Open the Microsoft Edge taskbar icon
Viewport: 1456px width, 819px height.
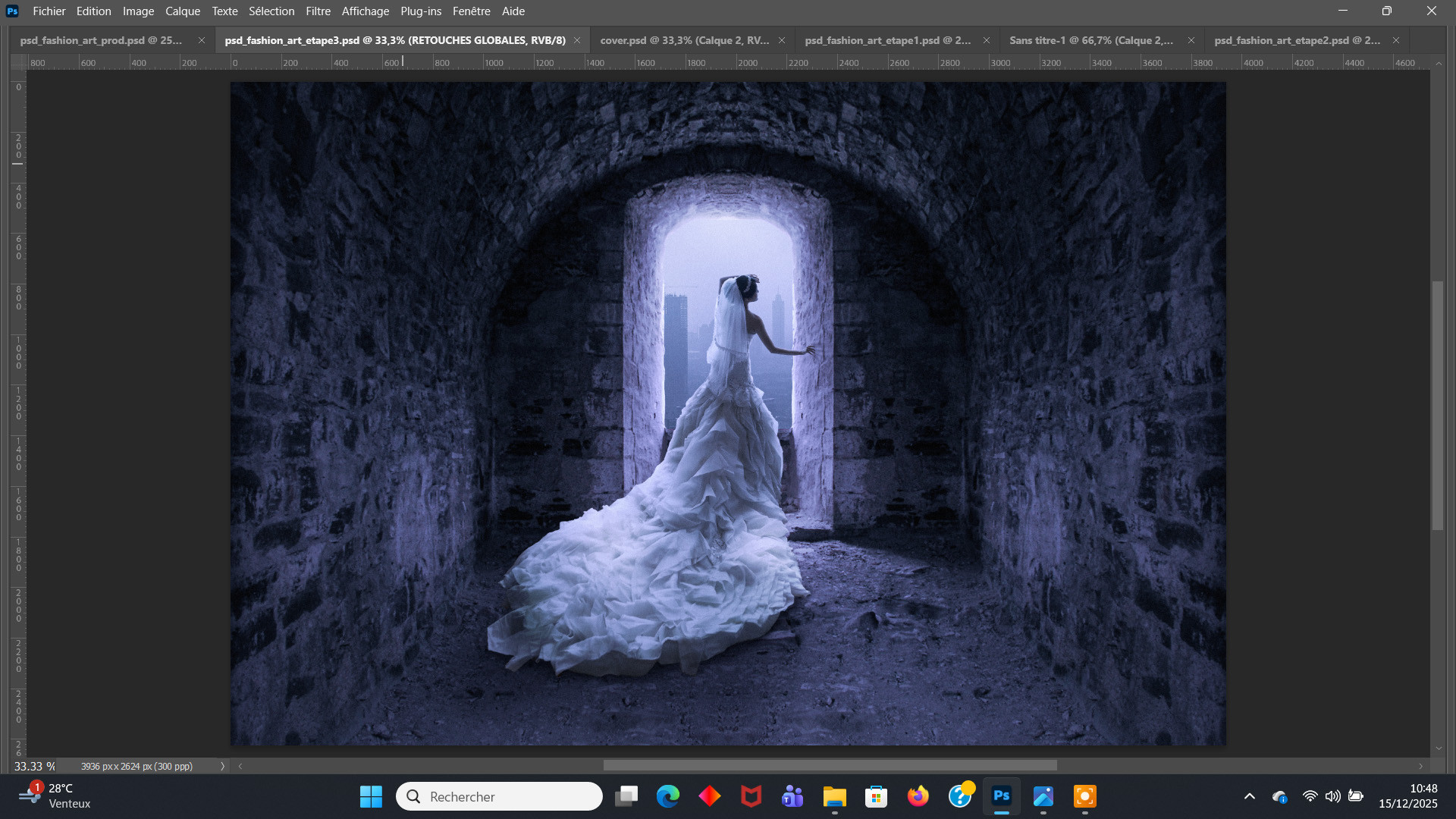pos(667,796)
